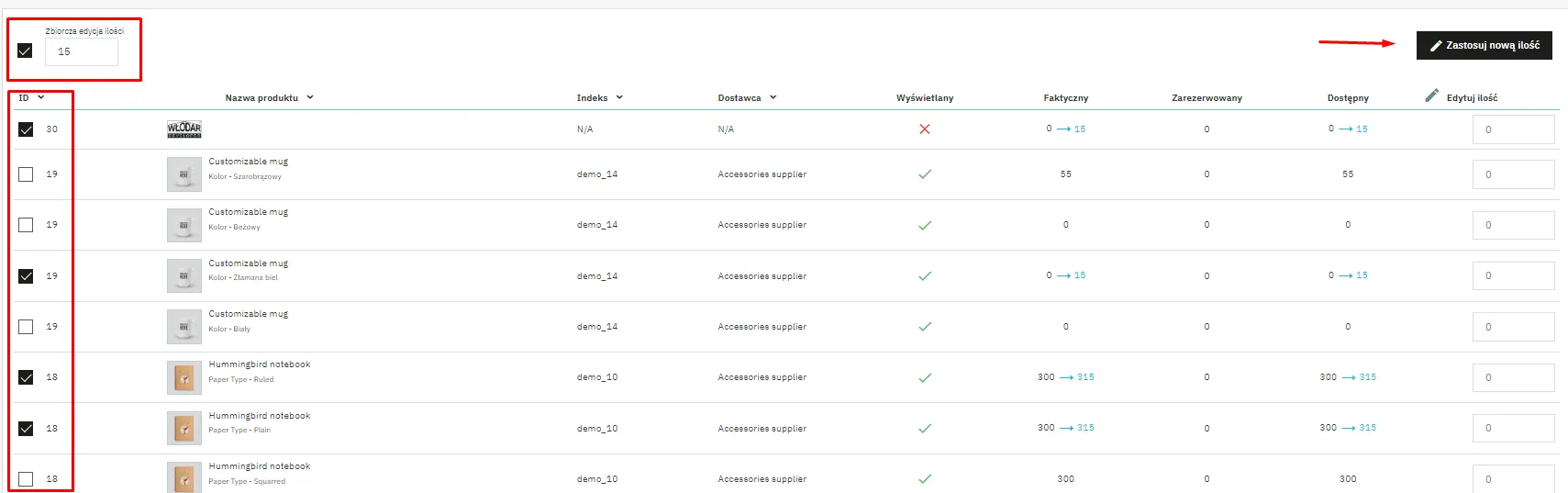
Task: Click quantity input for Customizable mug Biały
Action: click(1512, 327)
